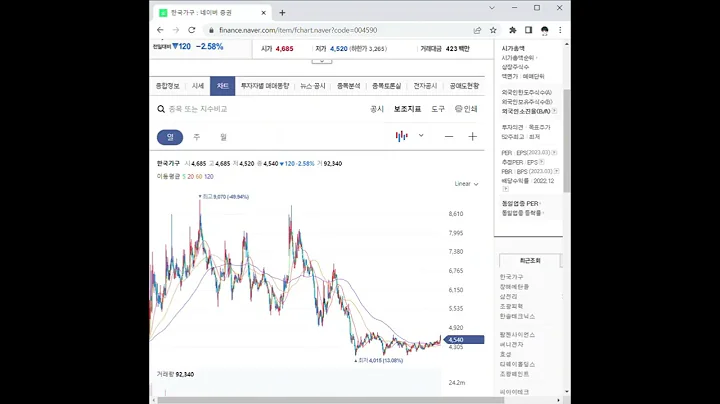The image size is (720, 404).
Task: Open the Chrome three-dot menu
Action: tap(560, 30)
